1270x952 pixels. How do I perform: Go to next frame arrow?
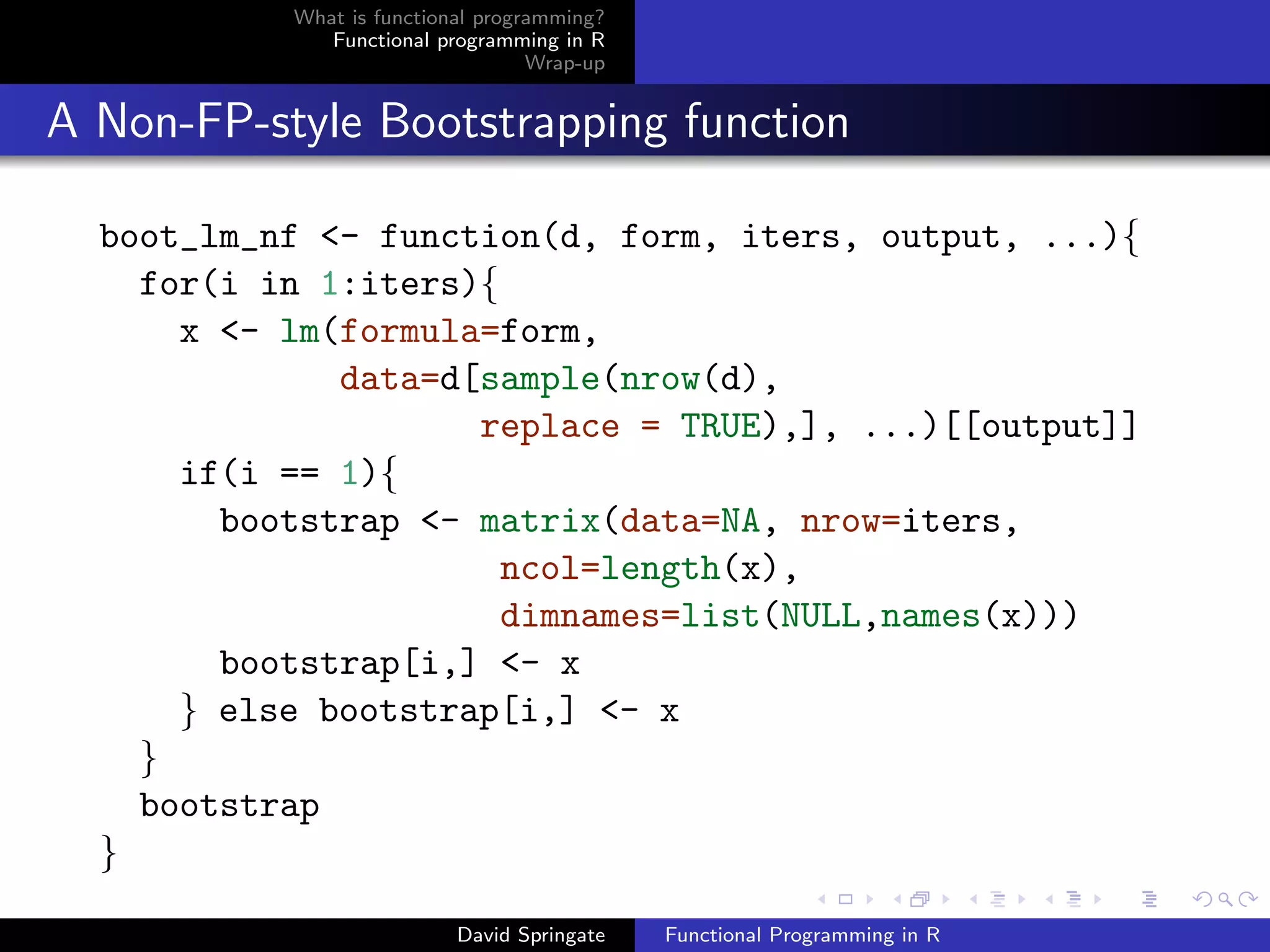tap(946, 899)
